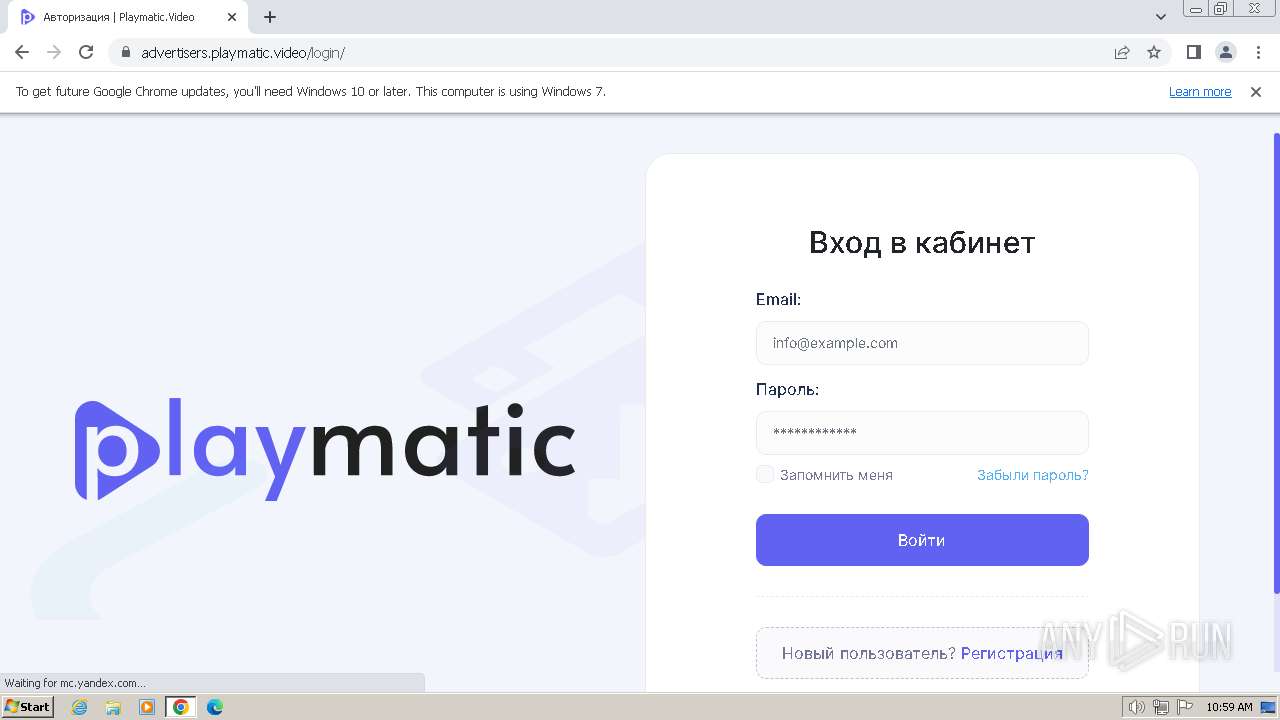Click the address bar URL

point(243,52)
